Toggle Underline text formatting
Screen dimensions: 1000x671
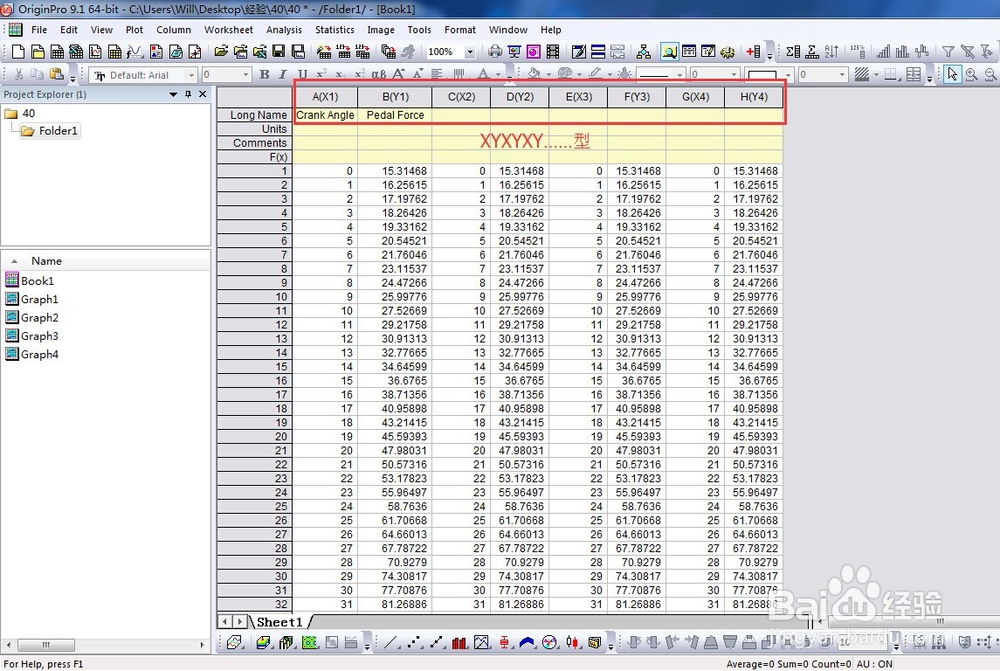(x=302, y=75)
